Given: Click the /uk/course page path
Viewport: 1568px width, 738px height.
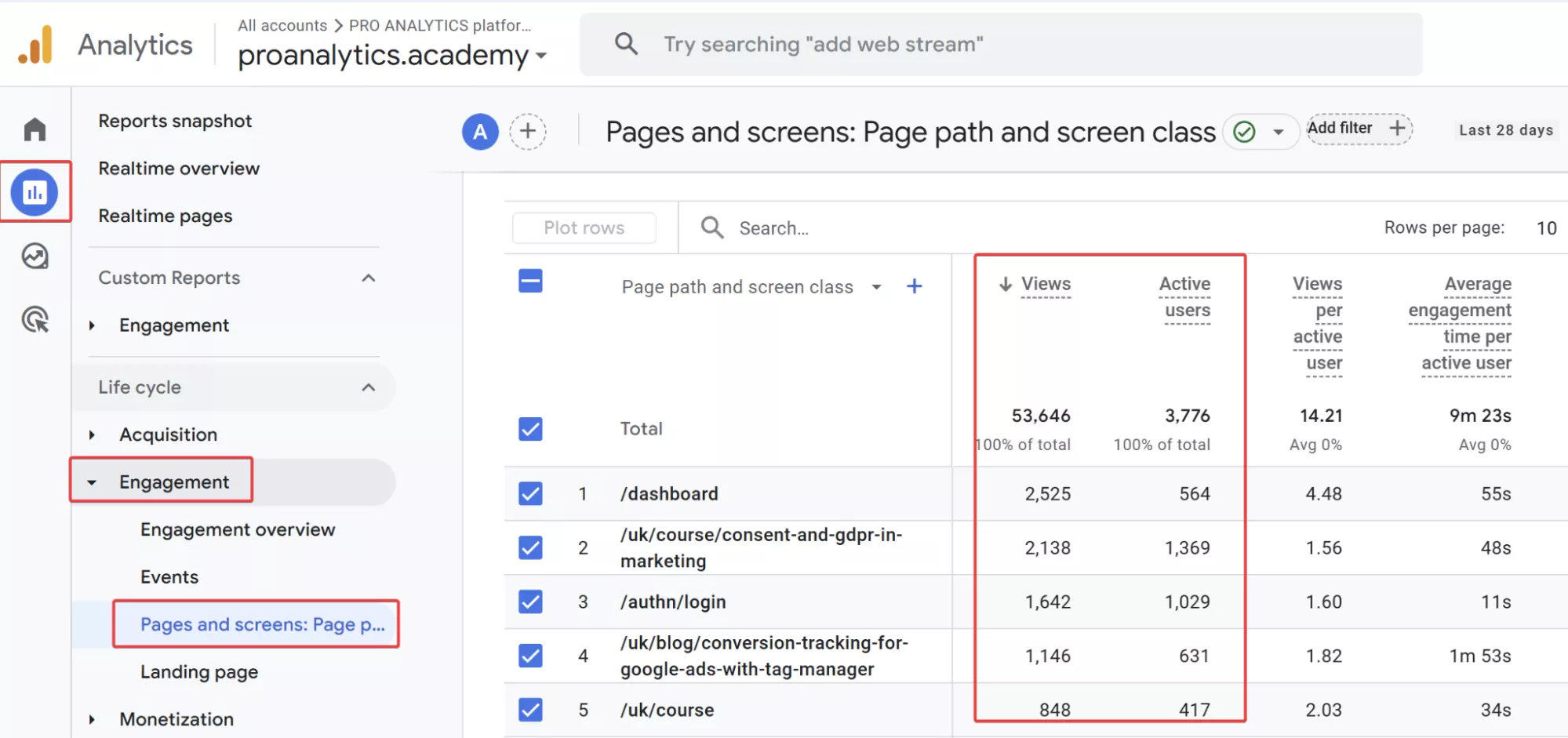Looking at the screenshot, I should coord(667,711).
